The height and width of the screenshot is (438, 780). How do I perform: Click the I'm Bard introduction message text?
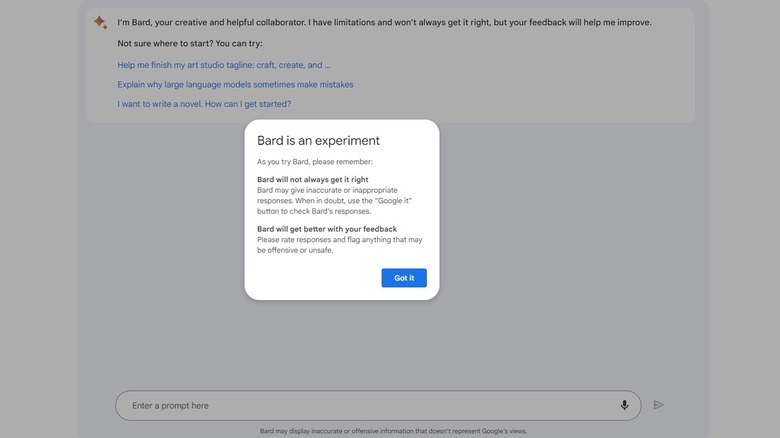click(384, 22)
